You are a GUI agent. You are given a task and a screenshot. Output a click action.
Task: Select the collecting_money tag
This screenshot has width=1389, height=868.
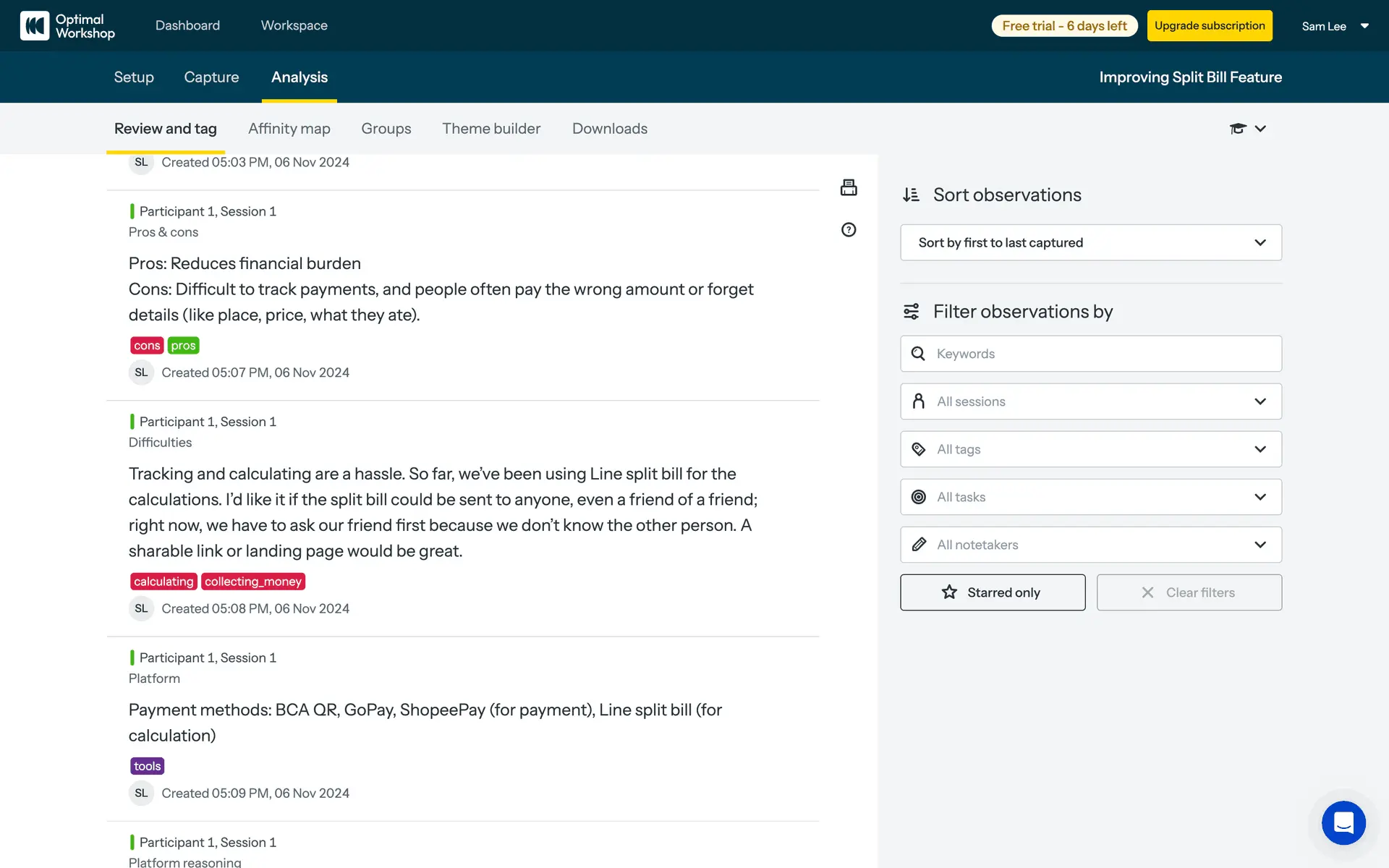click(252, 582)
